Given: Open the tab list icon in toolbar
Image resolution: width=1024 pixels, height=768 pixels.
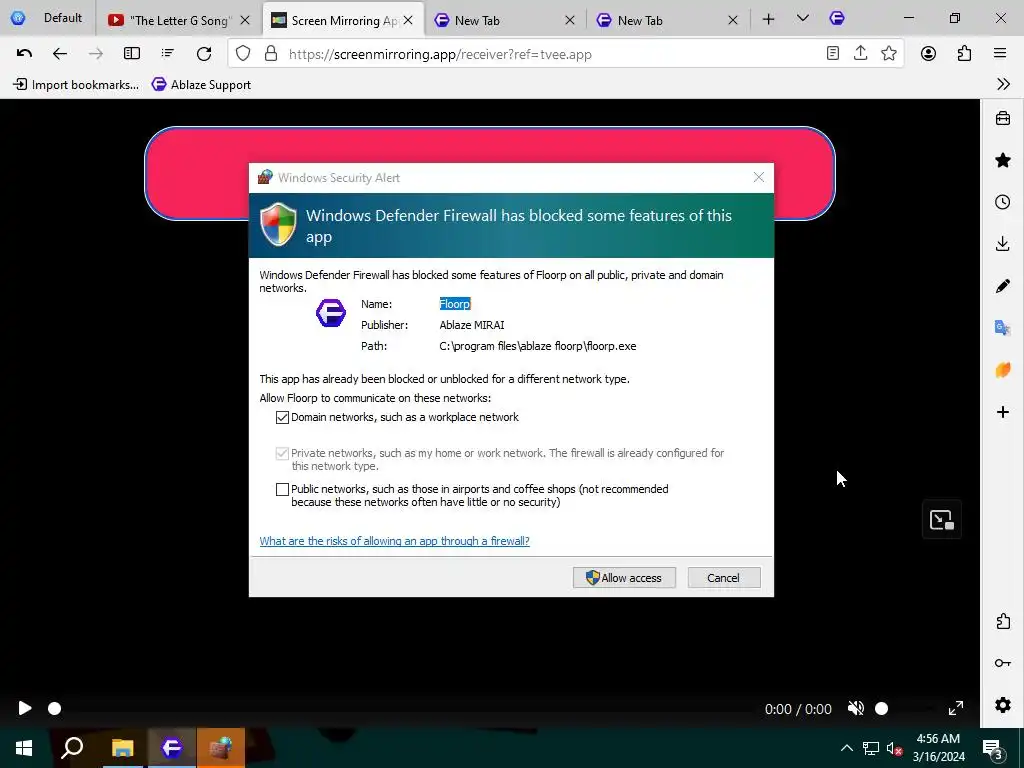Looking at the screenshot, I should [x=168, y=54].
